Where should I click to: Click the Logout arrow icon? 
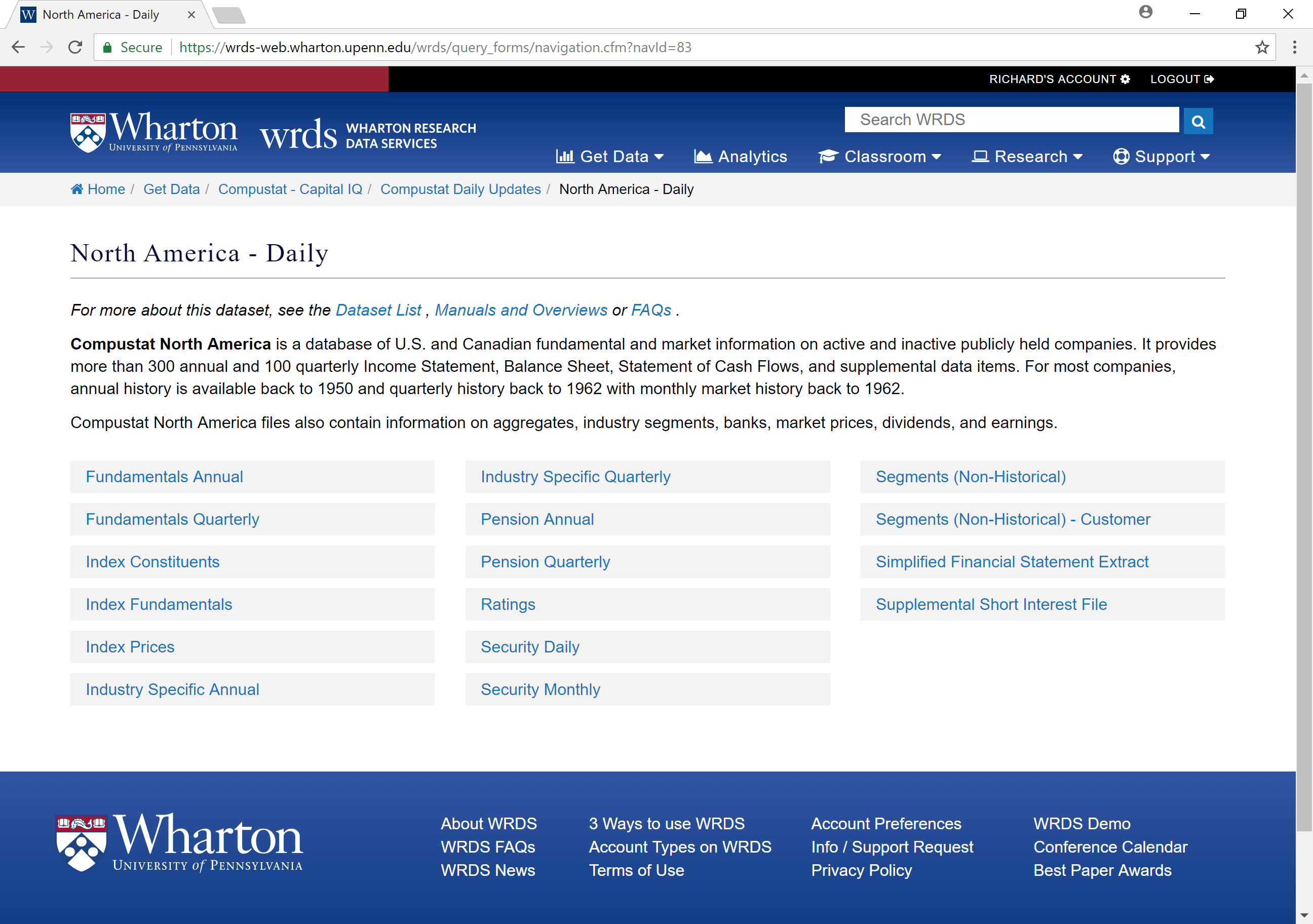pyautogui.click(x=1209, y=80)
